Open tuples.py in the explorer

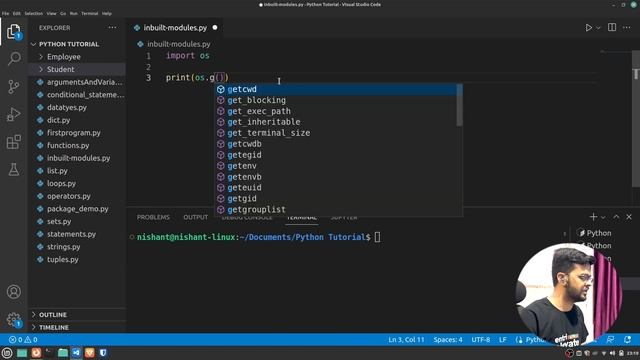coord(77,260)
